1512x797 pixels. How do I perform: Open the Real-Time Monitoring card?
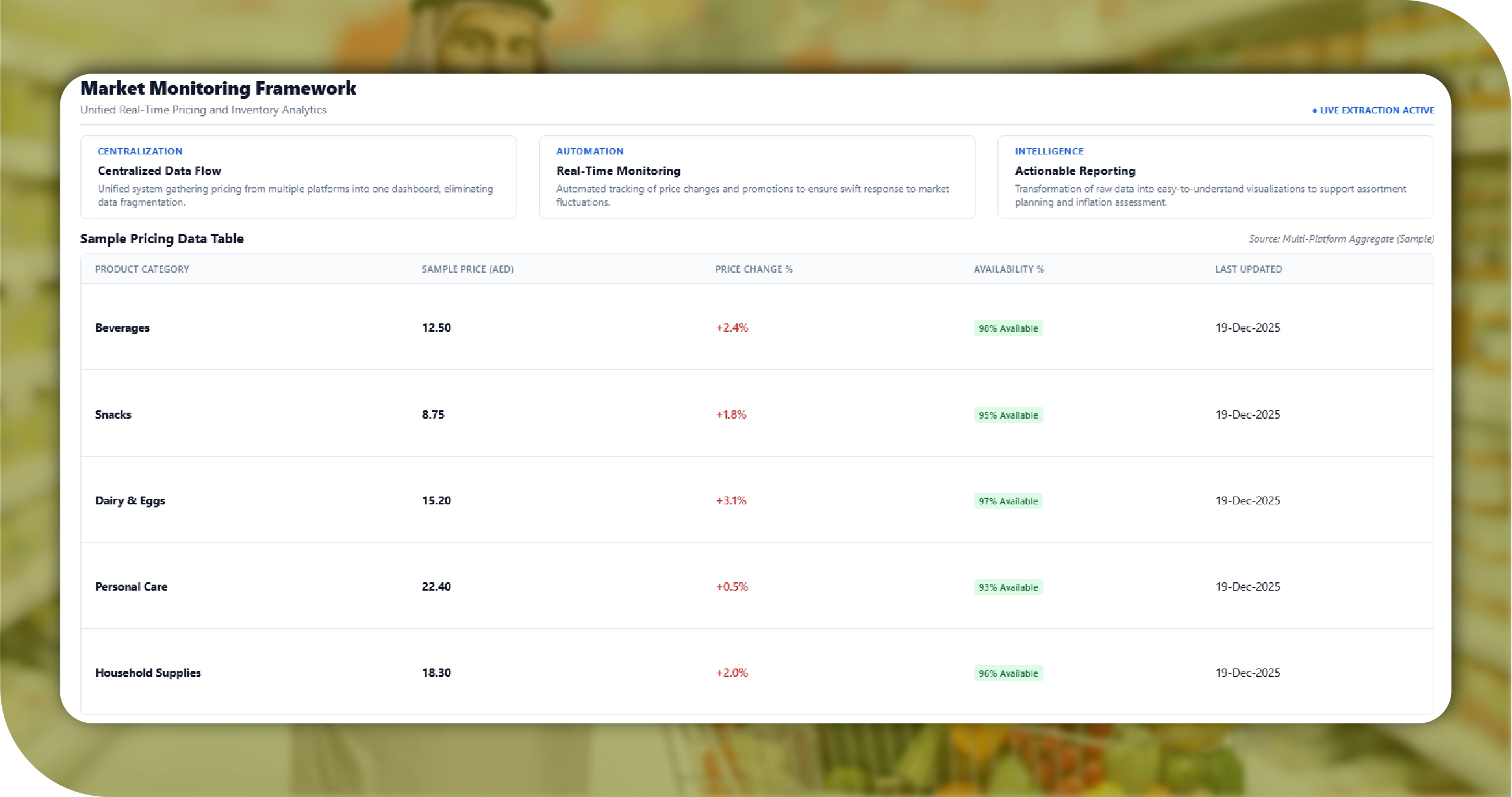pos(757,177)
